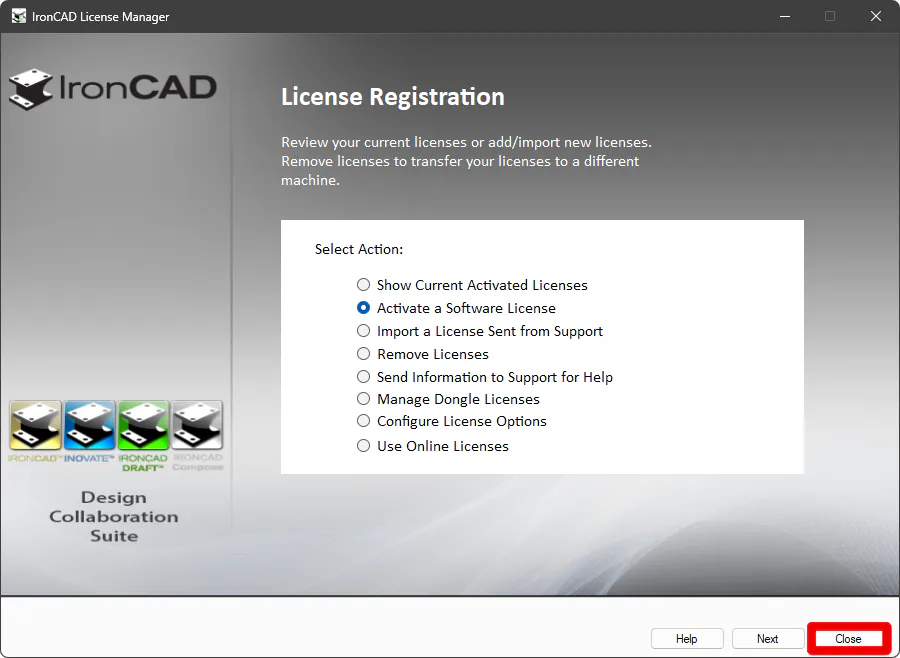Click the Close button at bottom

click(x=848, y=639)
